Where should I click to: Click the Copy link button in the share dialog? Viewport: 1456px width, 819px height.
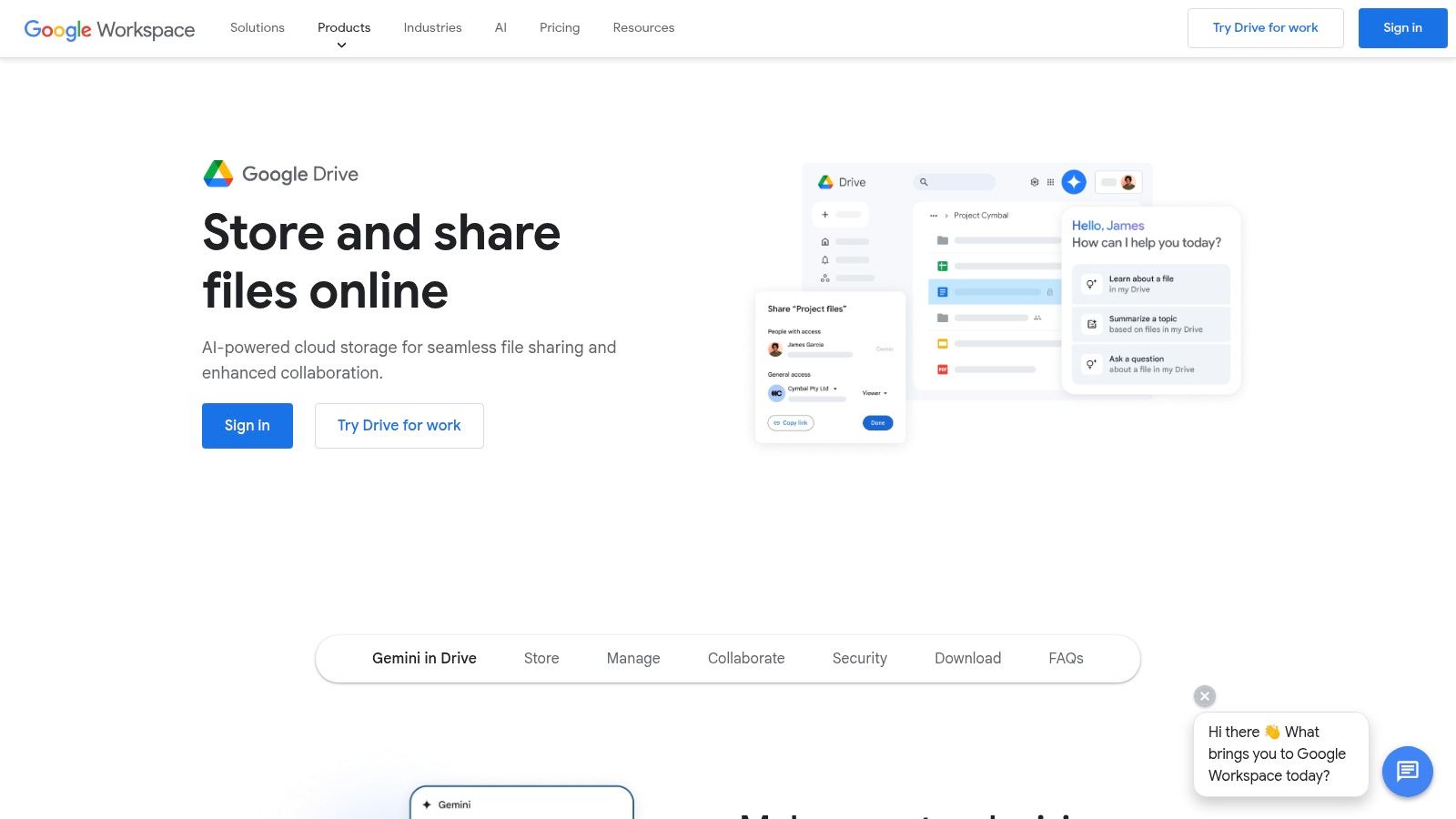click(x=790, y=423)
